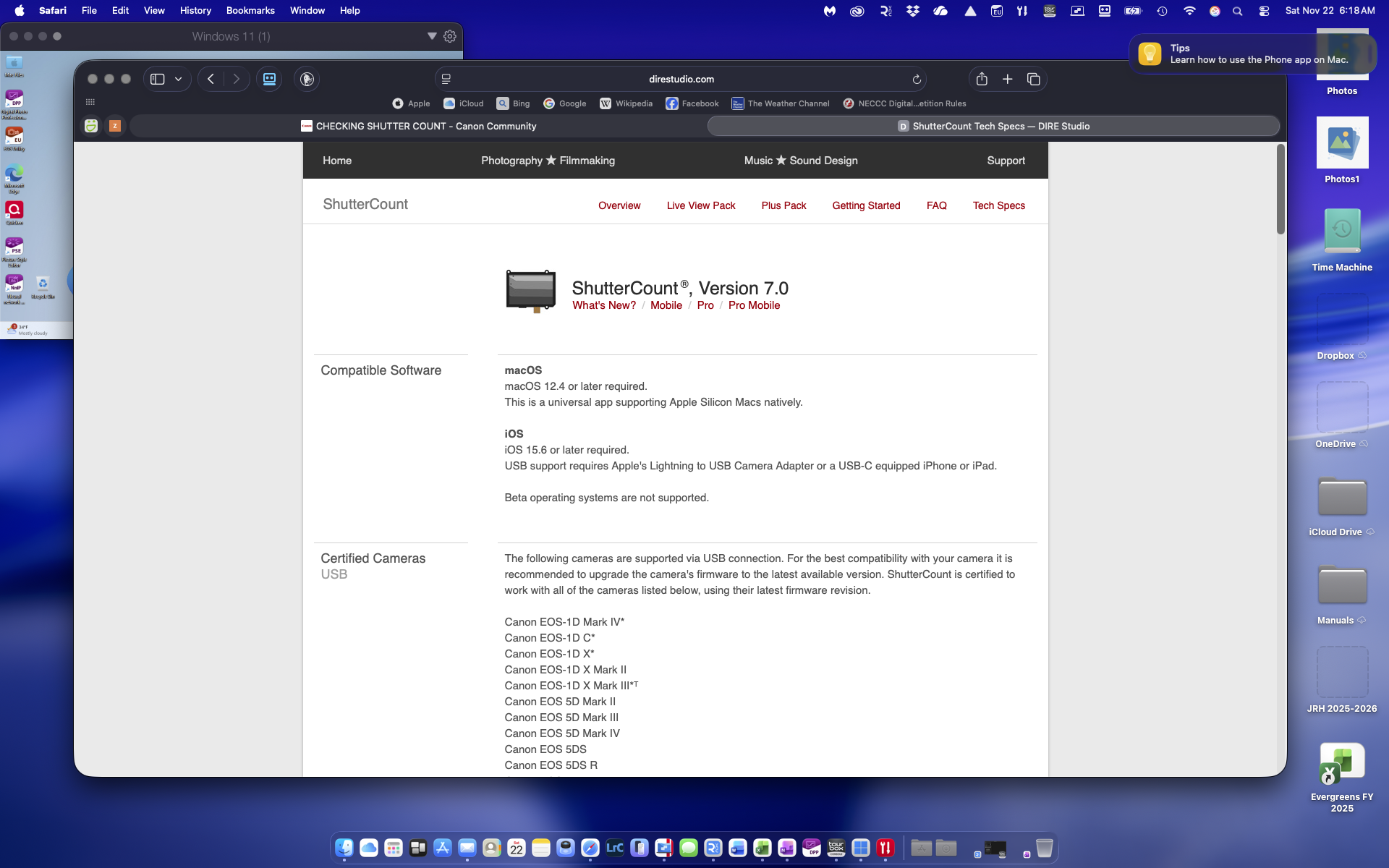Toggle the Safari sidebar button
Viewport: 1389px width, 868px height.
tap(158, 79)
